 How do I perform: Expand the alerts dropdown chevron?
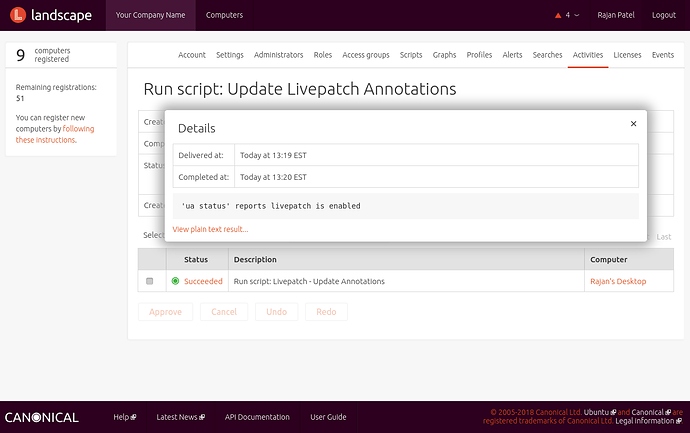click(x=576, y=15)
